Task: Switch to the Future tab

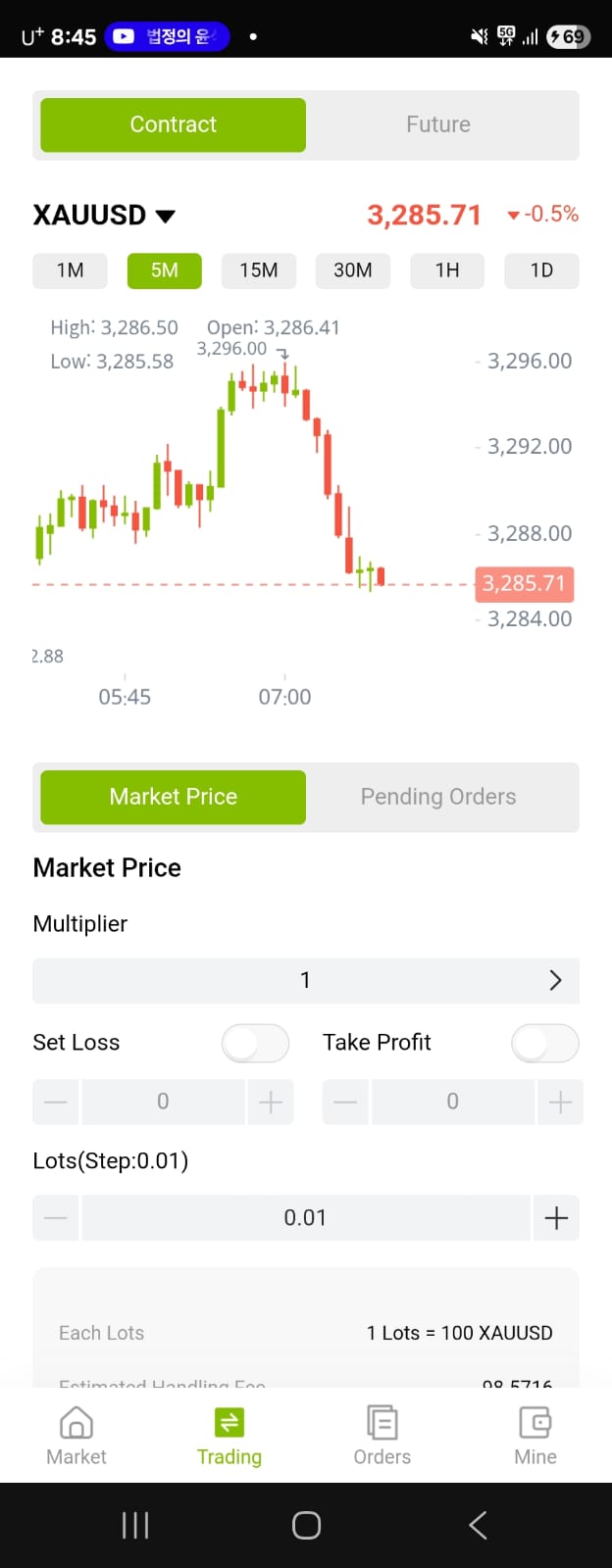Action: [438, 124]
